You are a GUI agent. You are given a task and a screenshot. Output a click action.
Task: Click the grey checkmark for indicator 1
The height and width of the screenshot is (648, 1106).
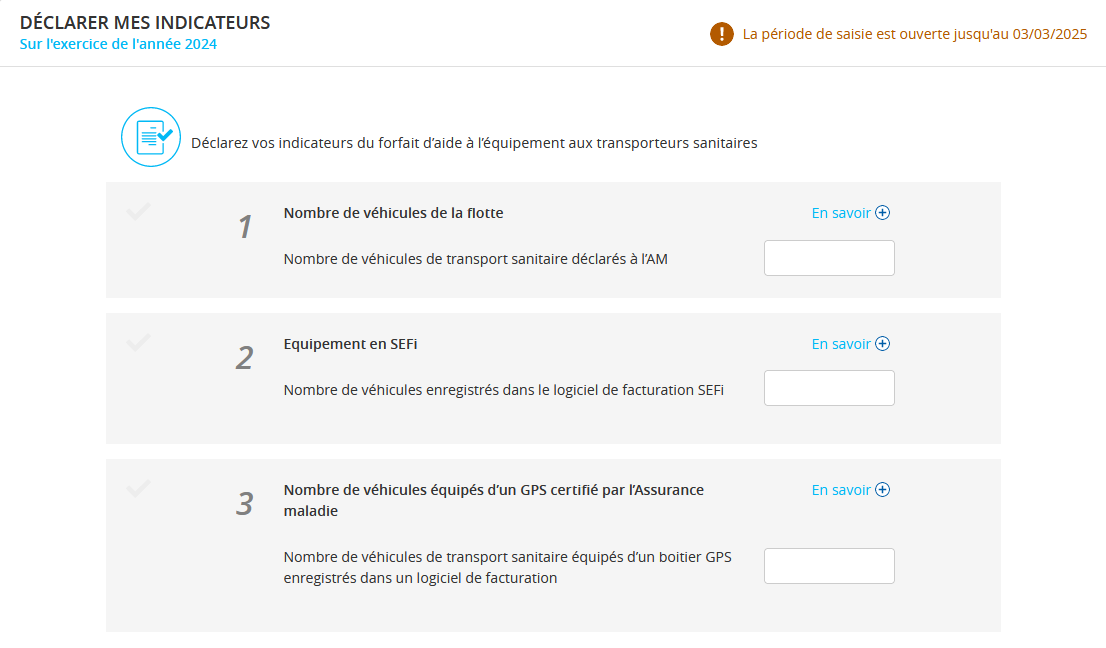pos(138,211)
